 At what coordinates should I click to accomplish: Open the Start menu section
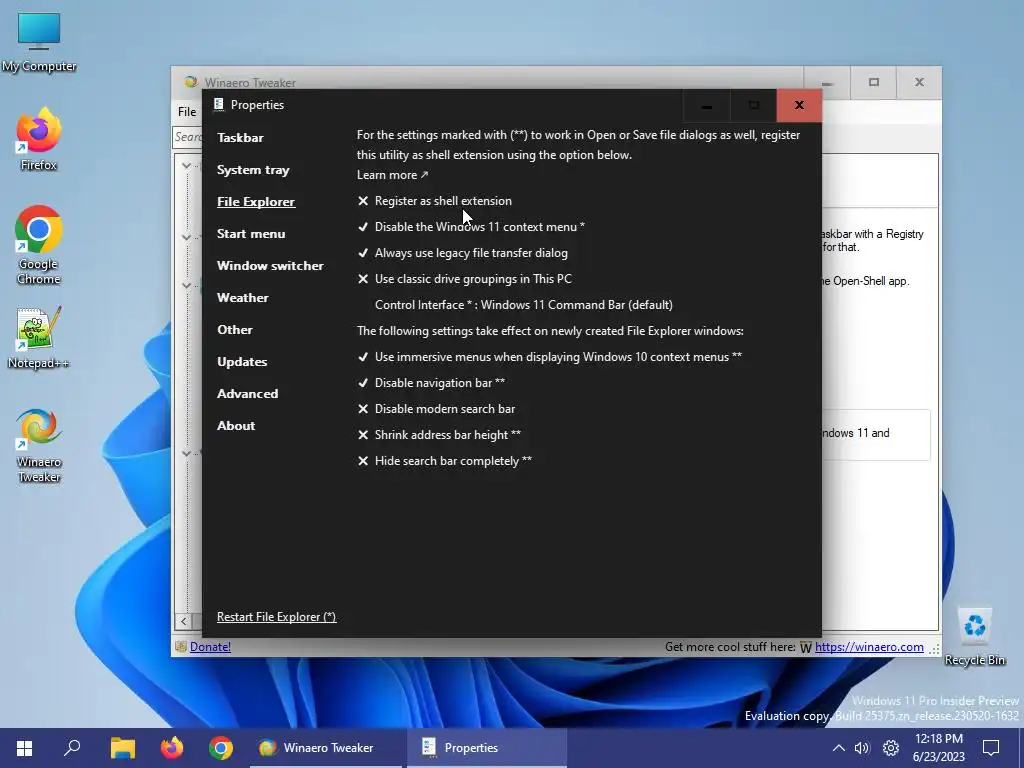click(x=251, y=234)
